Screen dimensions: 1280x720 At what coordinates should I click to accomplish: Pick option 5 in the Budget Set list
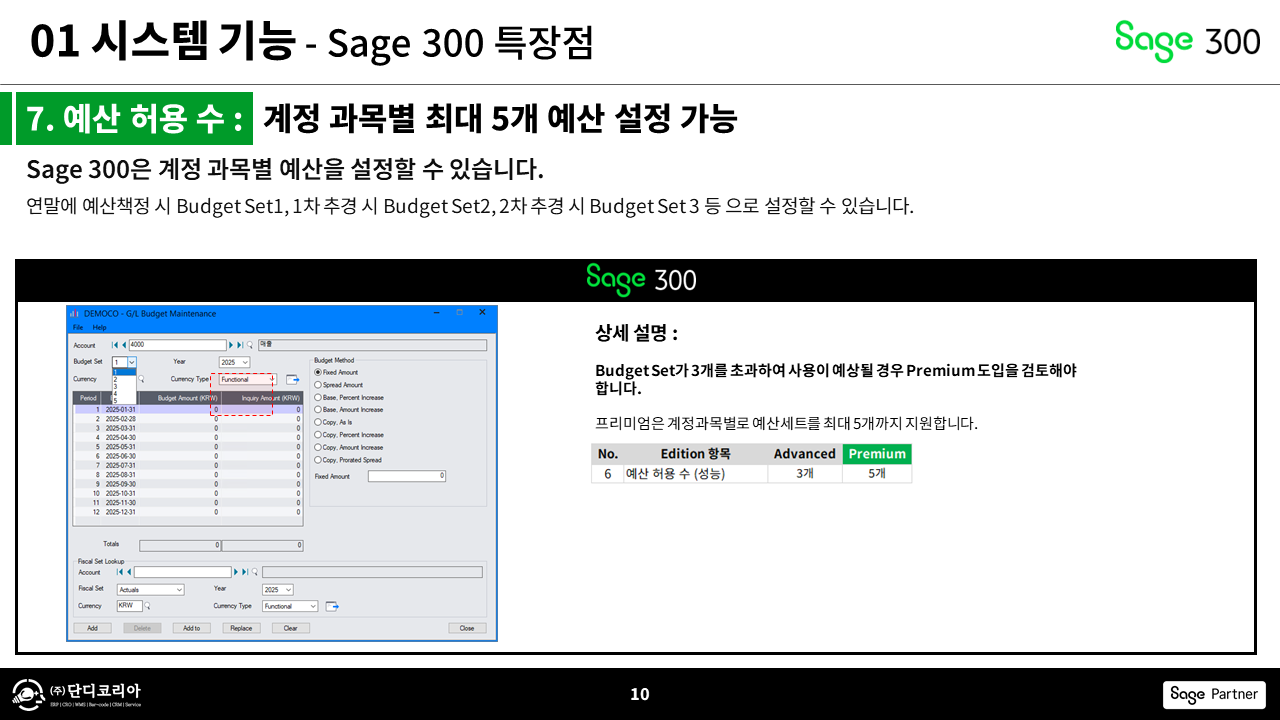click(124, 400)
